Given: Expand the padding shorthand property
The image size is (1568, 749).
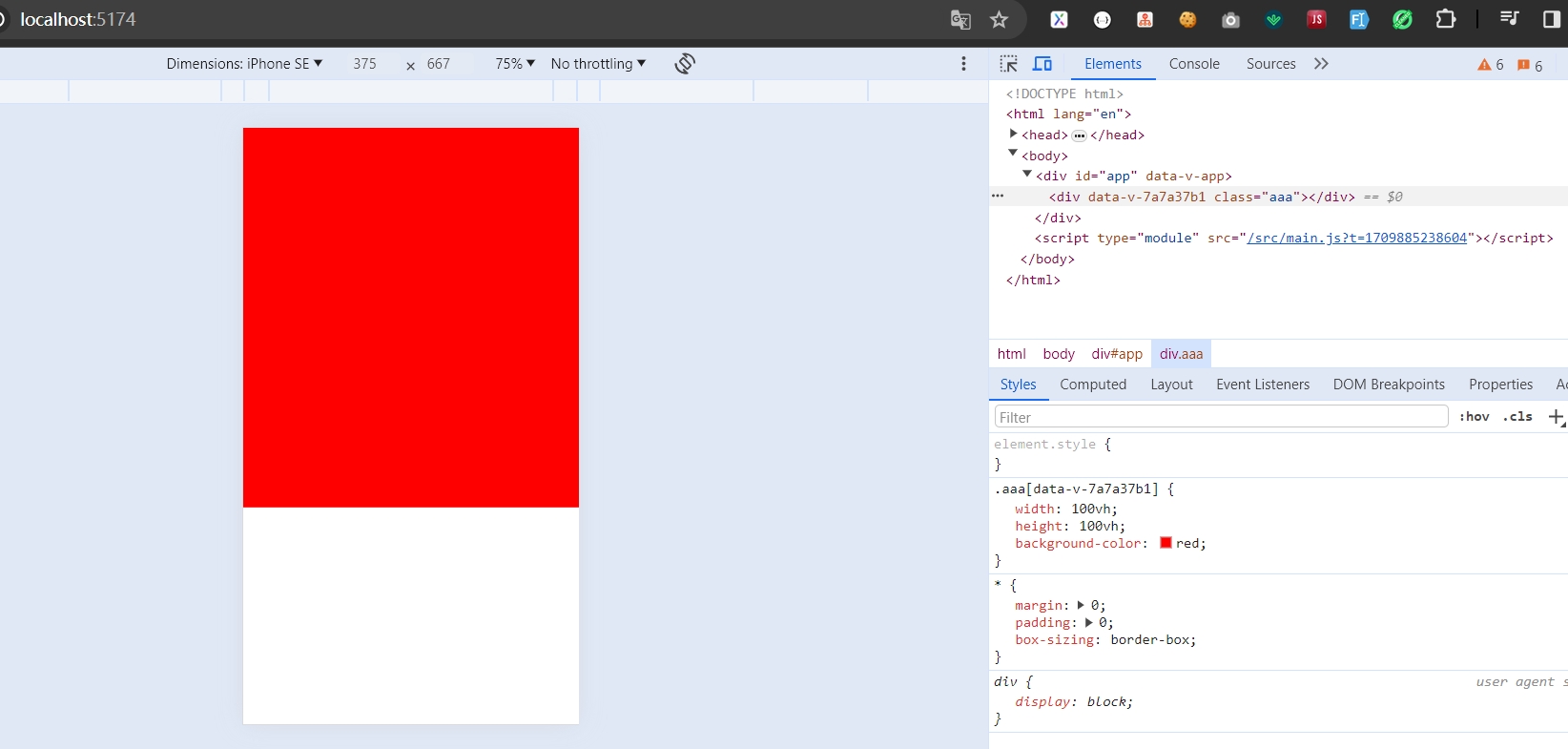Looking at the screenshot, I should point(1088,622).
